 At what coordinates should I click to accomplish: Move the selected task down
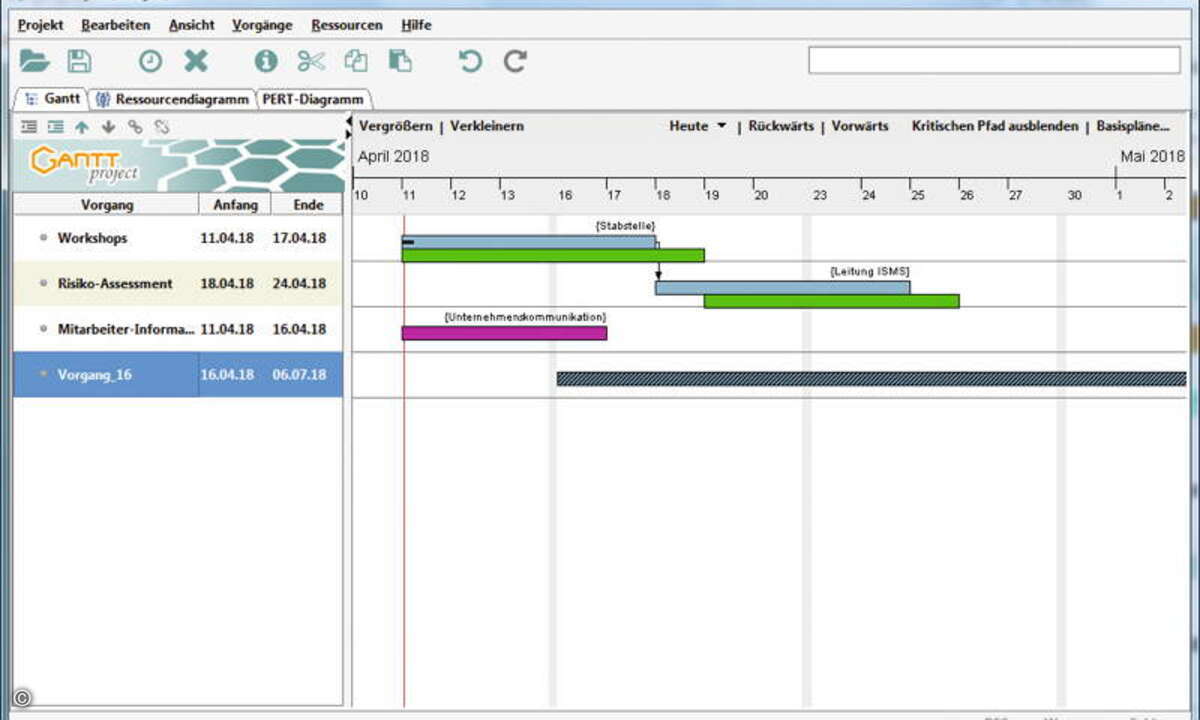(108, 127)
